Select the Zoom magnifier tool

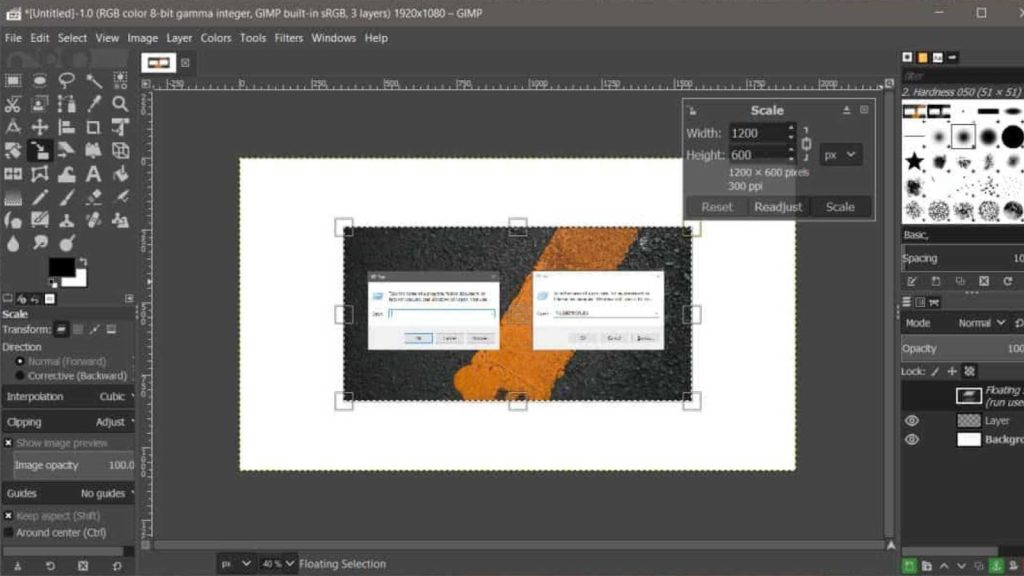120,104
